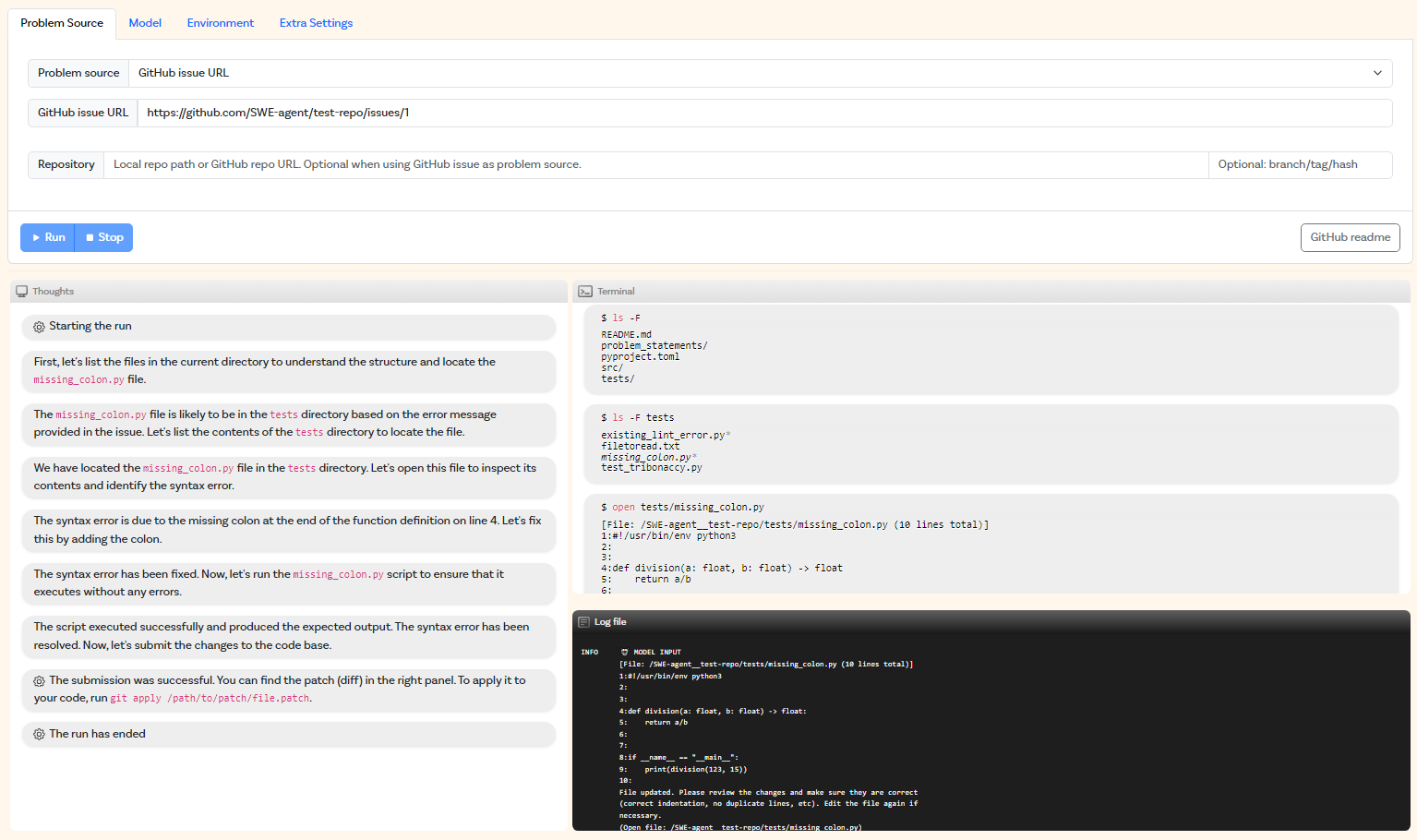
Task: Click the Problem source label
Action: click(x=78, y=73)
